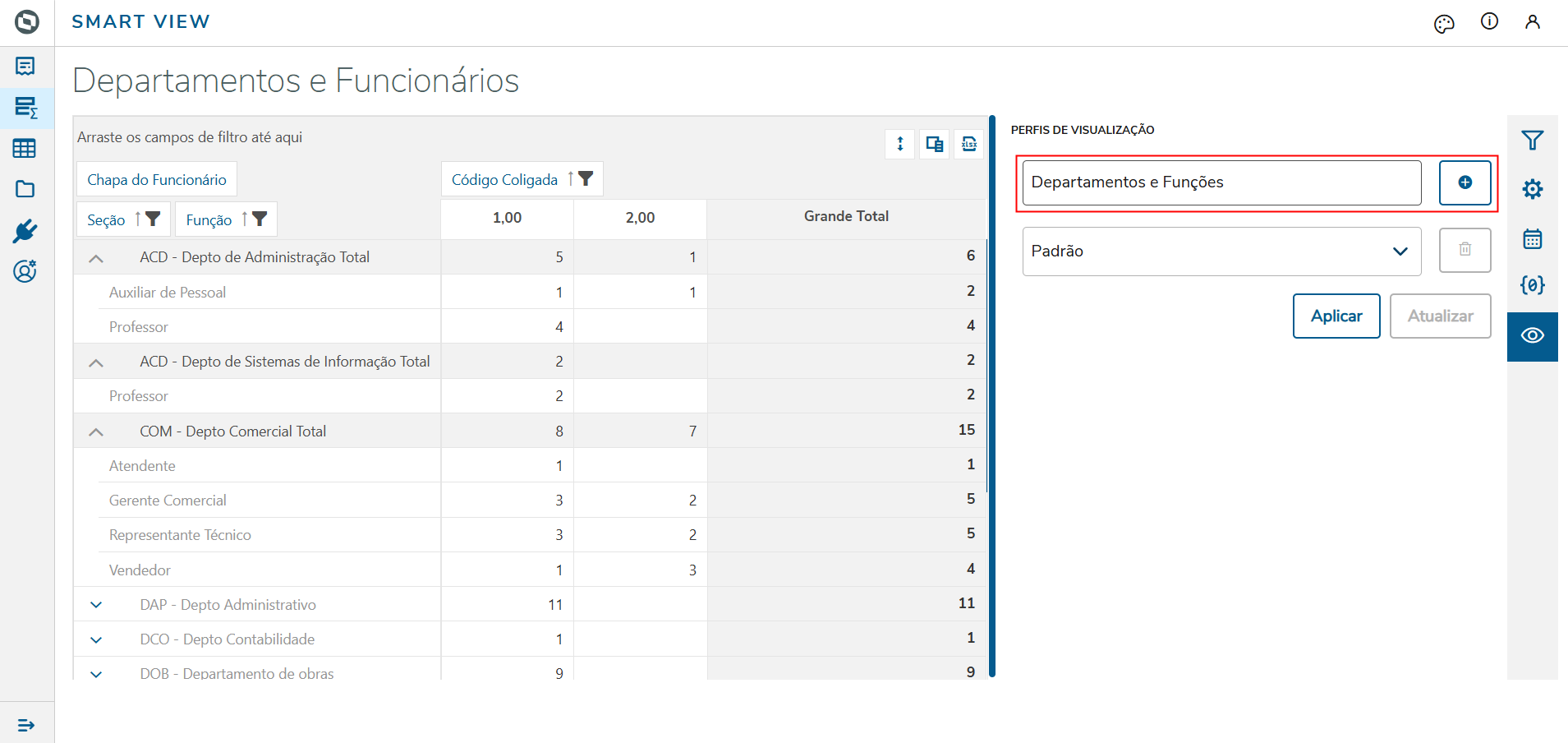Expand the DAP - Depto Administrativo row
Screen dimensions: 1568x743
click(96, 605)
